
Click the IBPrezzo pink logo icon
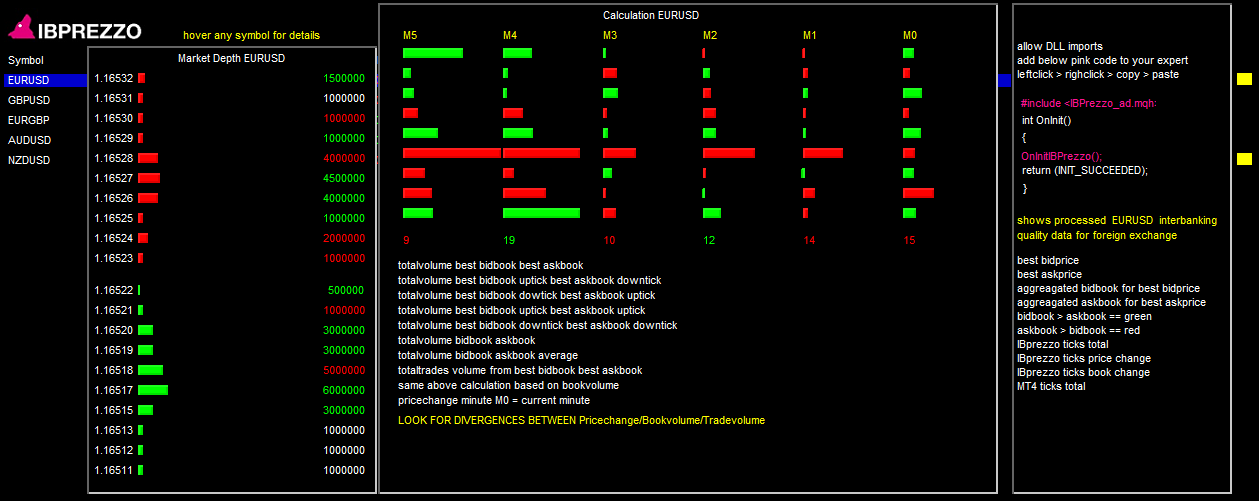(23, 30)
